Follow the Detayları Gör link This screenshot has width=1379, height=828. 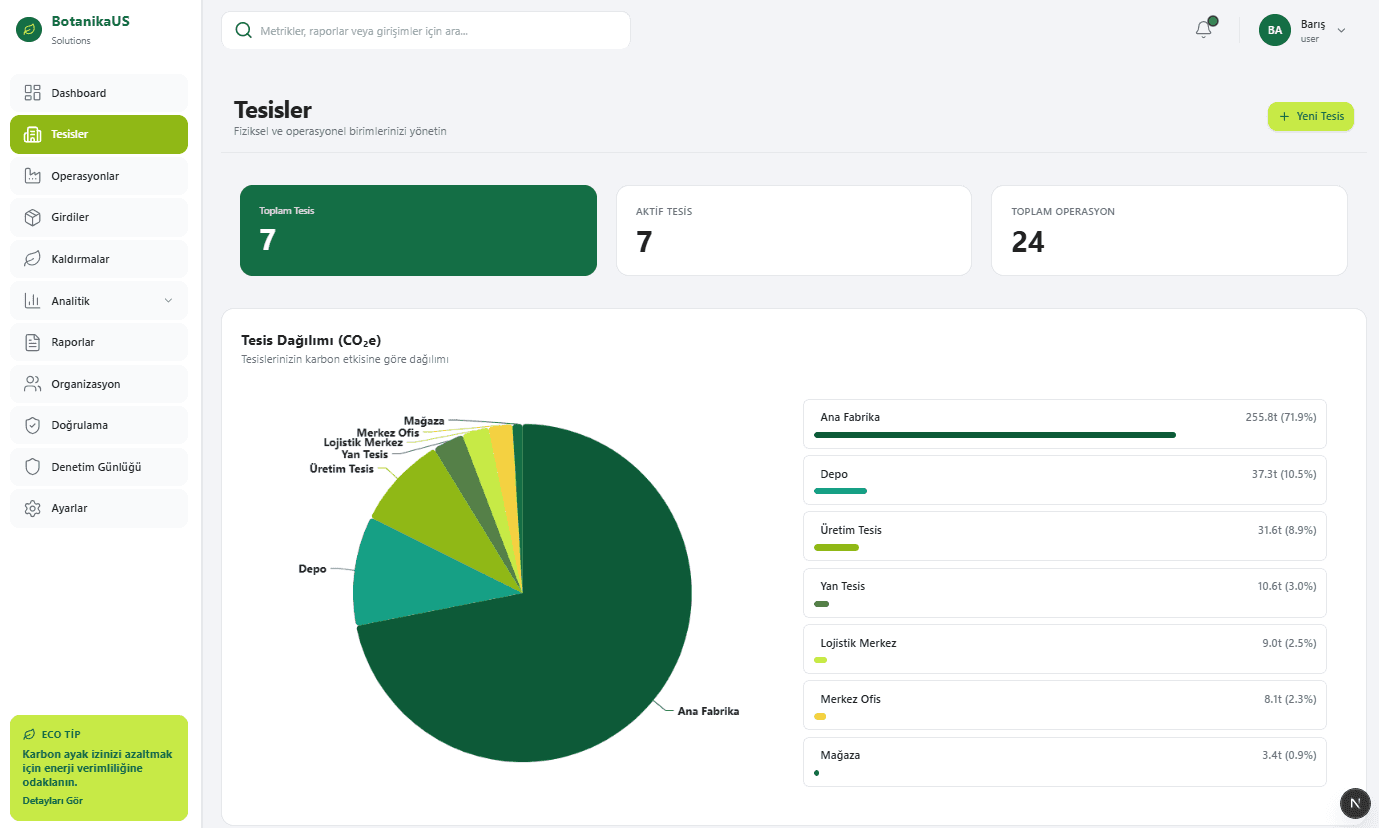tap(52, 801)
